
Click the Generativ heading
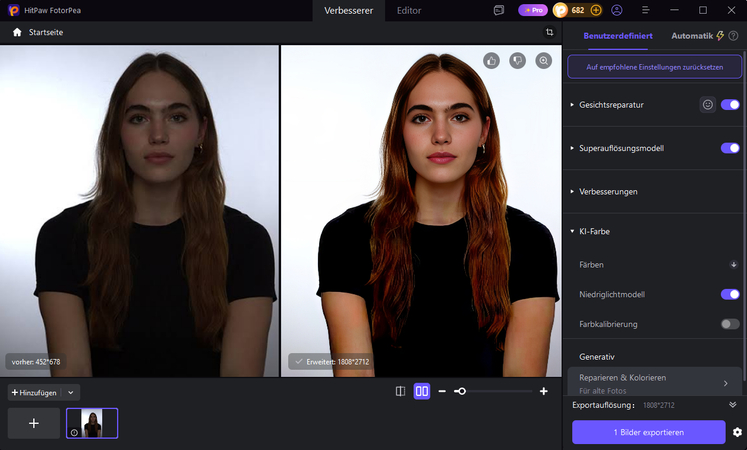pos(597,357)
